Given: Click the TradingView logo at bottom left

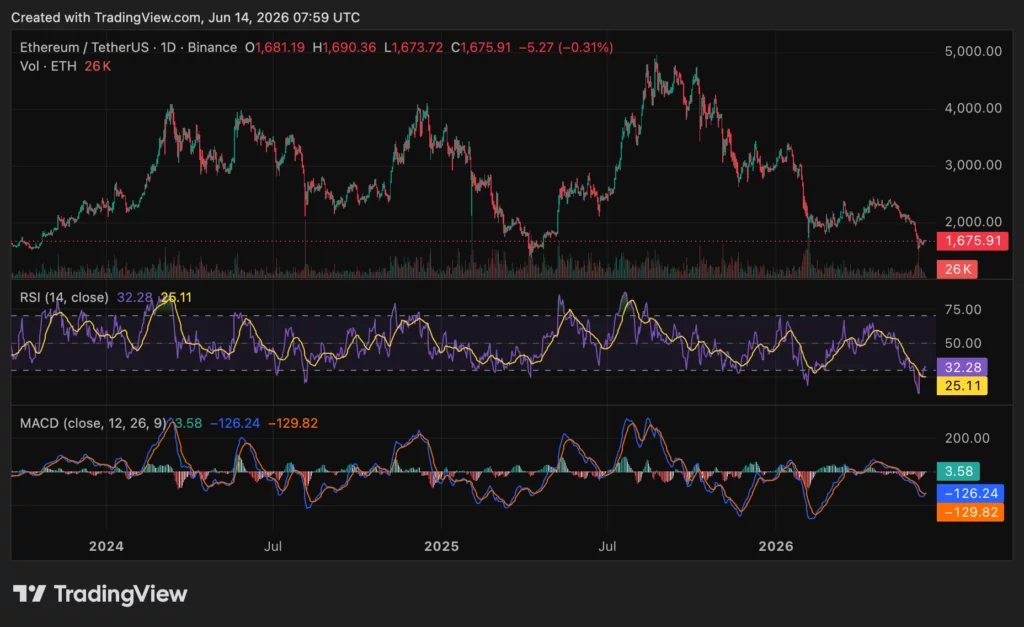Looking at the screenshot, I should 100,594.
